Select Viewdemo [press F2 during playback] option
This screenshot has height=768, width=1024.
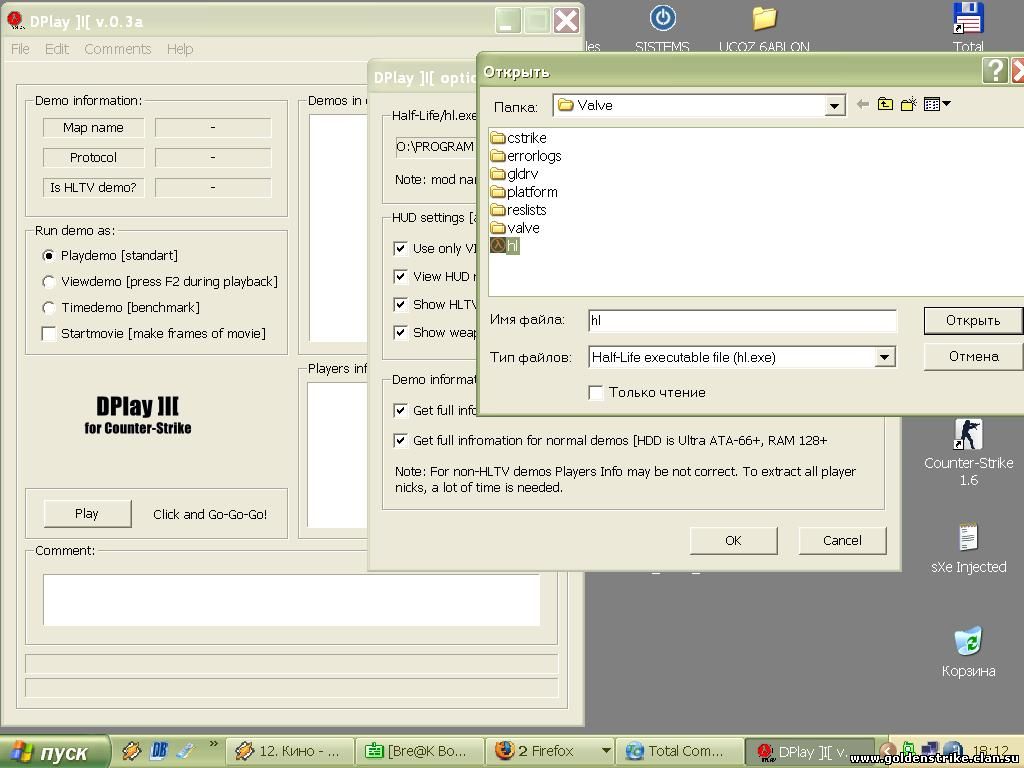pos(48,281)
